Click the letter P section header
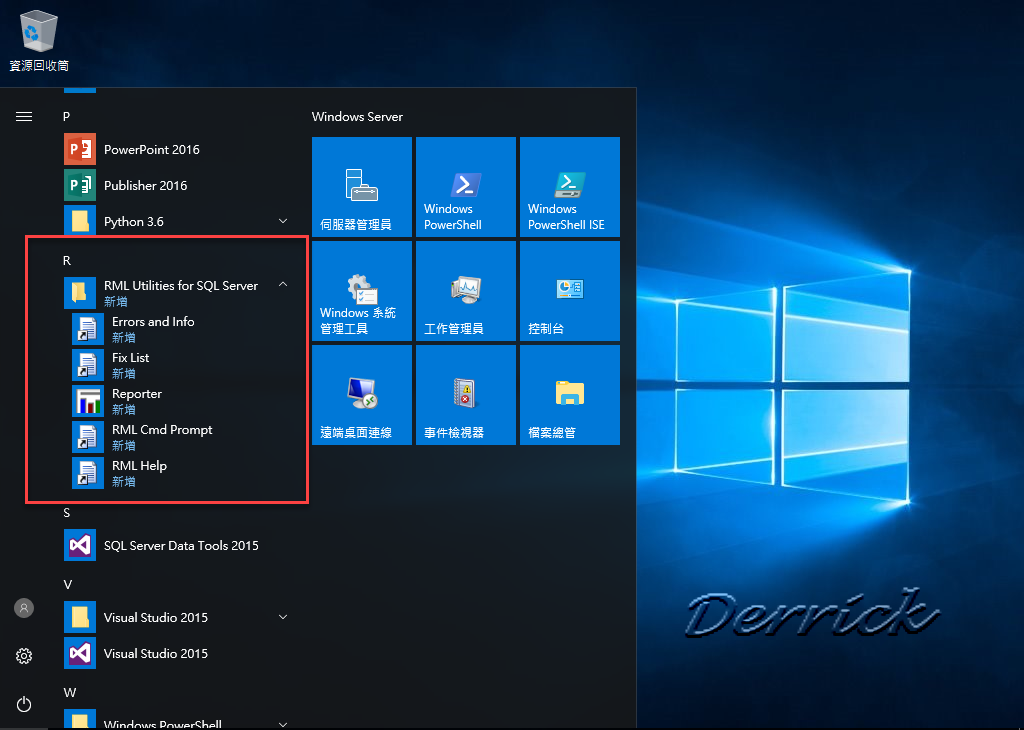 (x=66, y=117)
